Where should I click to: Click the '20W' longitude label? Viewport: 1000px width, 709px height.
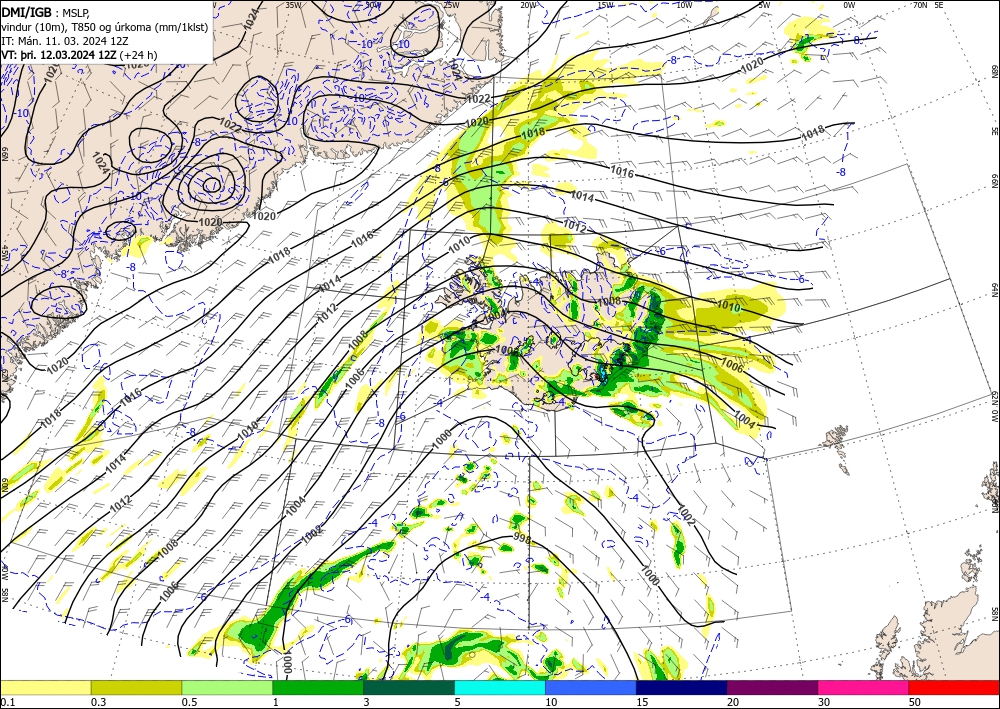528,5
